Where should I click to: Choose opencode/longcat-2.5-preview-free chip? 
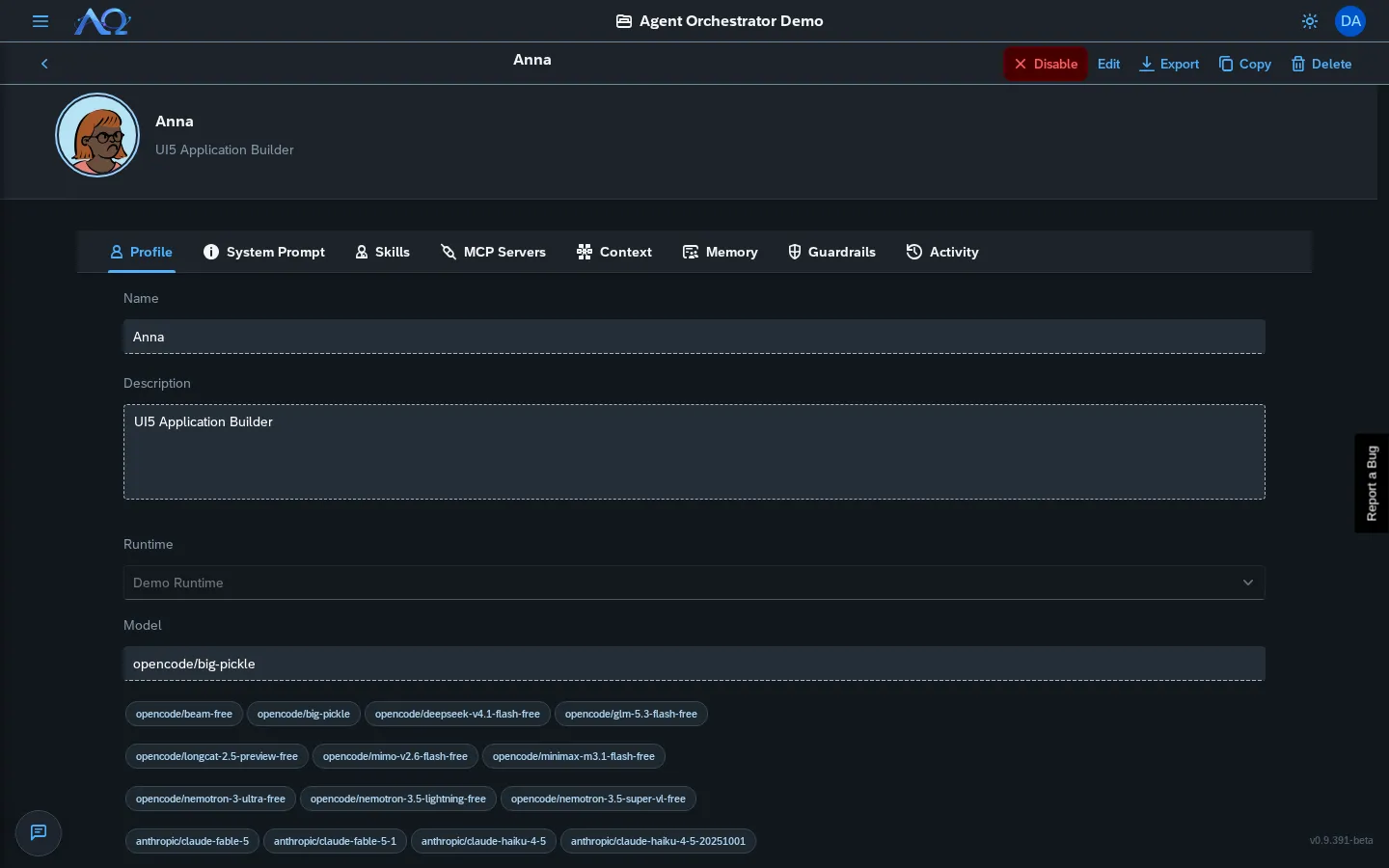point(217,756)
